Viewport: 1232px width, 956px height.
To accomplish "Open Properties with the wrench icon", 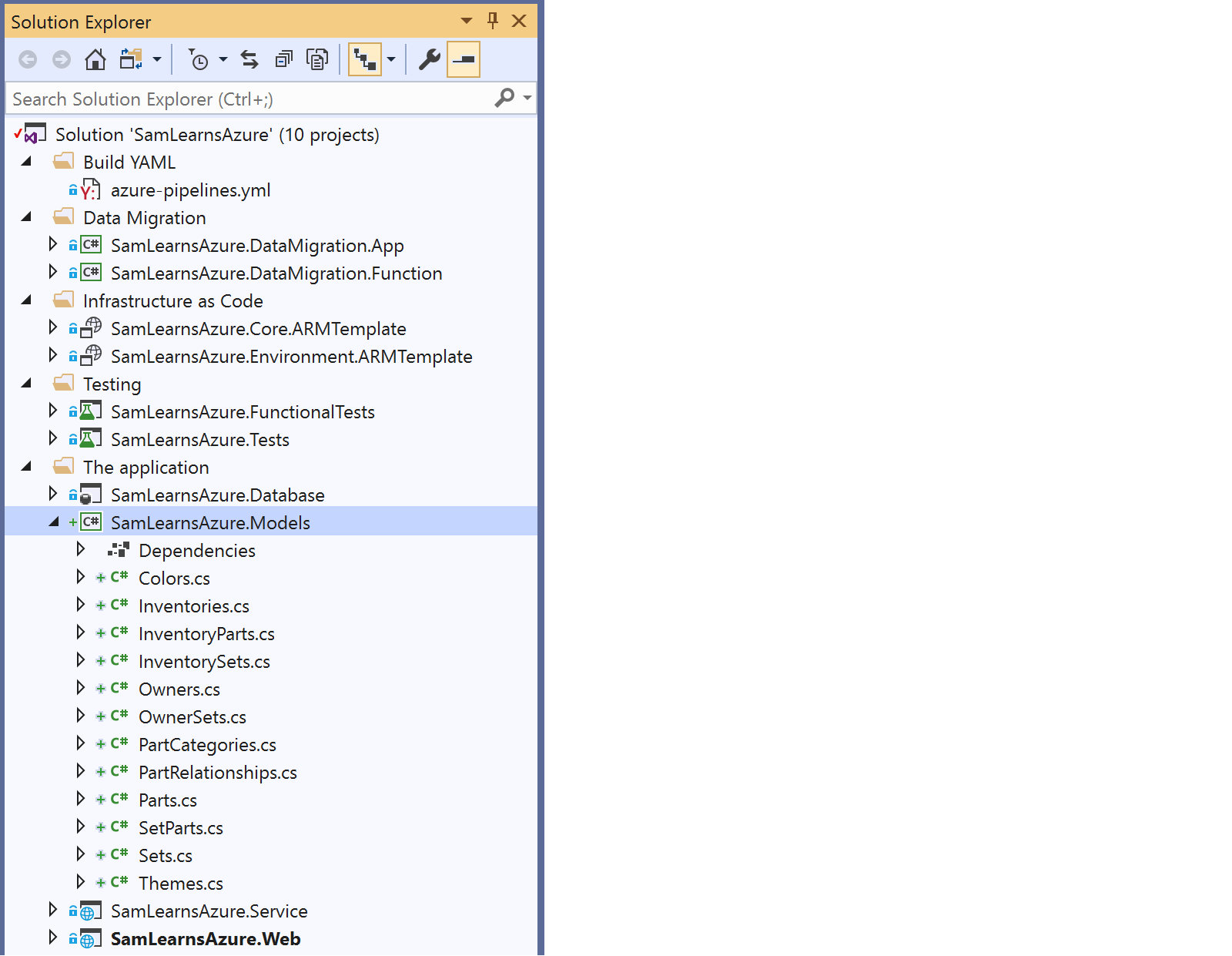I will [x=429, y=60].
